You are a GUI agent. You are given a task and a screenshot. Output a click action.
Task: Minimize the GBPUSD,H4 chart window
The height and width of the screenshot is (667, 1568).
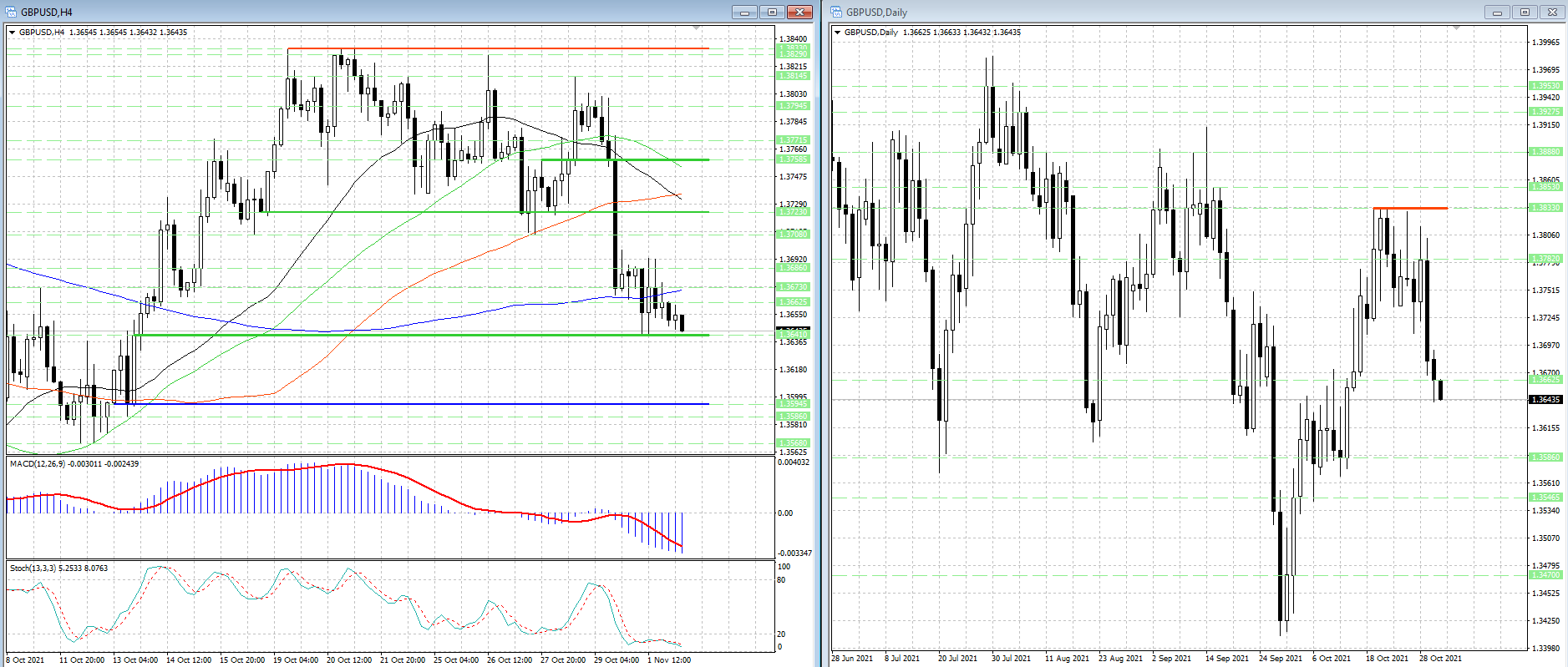pyautogui.click(x=744, y=12)
